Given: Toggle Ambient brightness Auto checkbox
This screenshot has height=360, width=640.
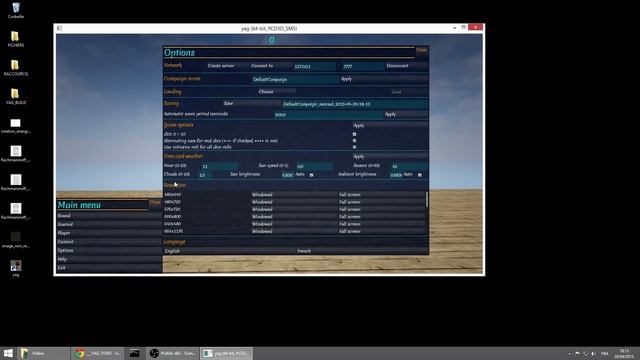Looking at the screenshot, I should (x=420, y=175).
